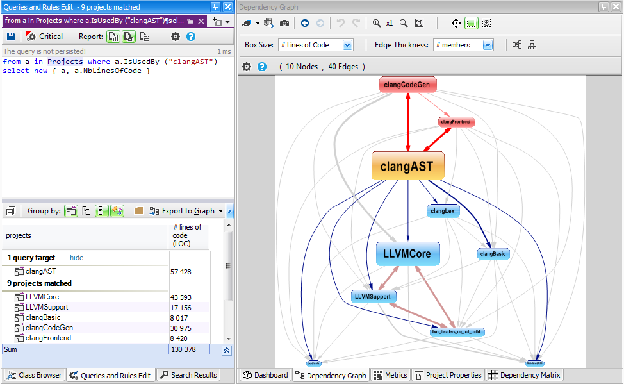
Task: Open Dependency Graph help icon
Action: click(262, 66)
